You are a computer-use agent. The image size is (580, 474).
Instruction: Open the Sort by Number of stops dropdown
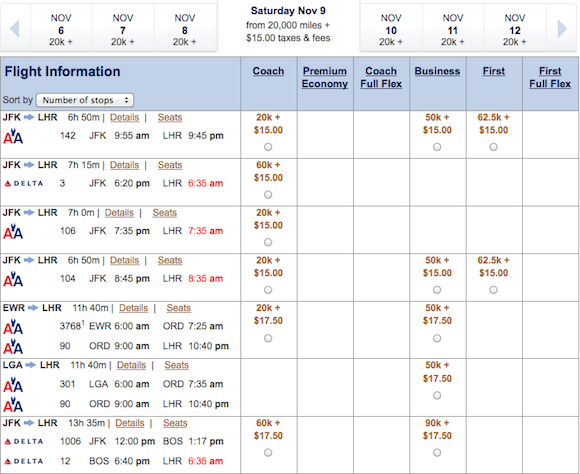(85, 100)
